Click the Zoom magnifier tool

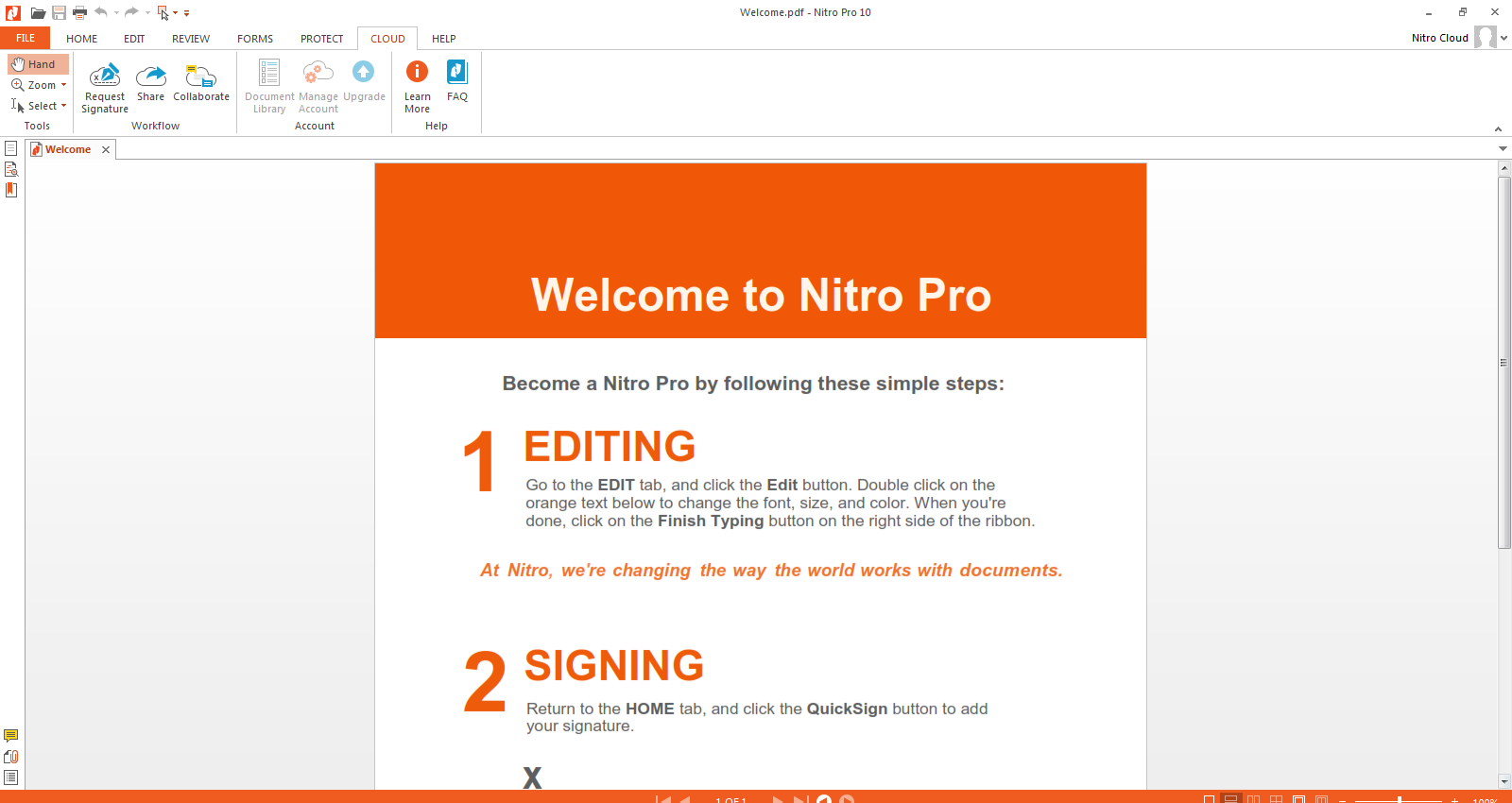coord(33,85)
